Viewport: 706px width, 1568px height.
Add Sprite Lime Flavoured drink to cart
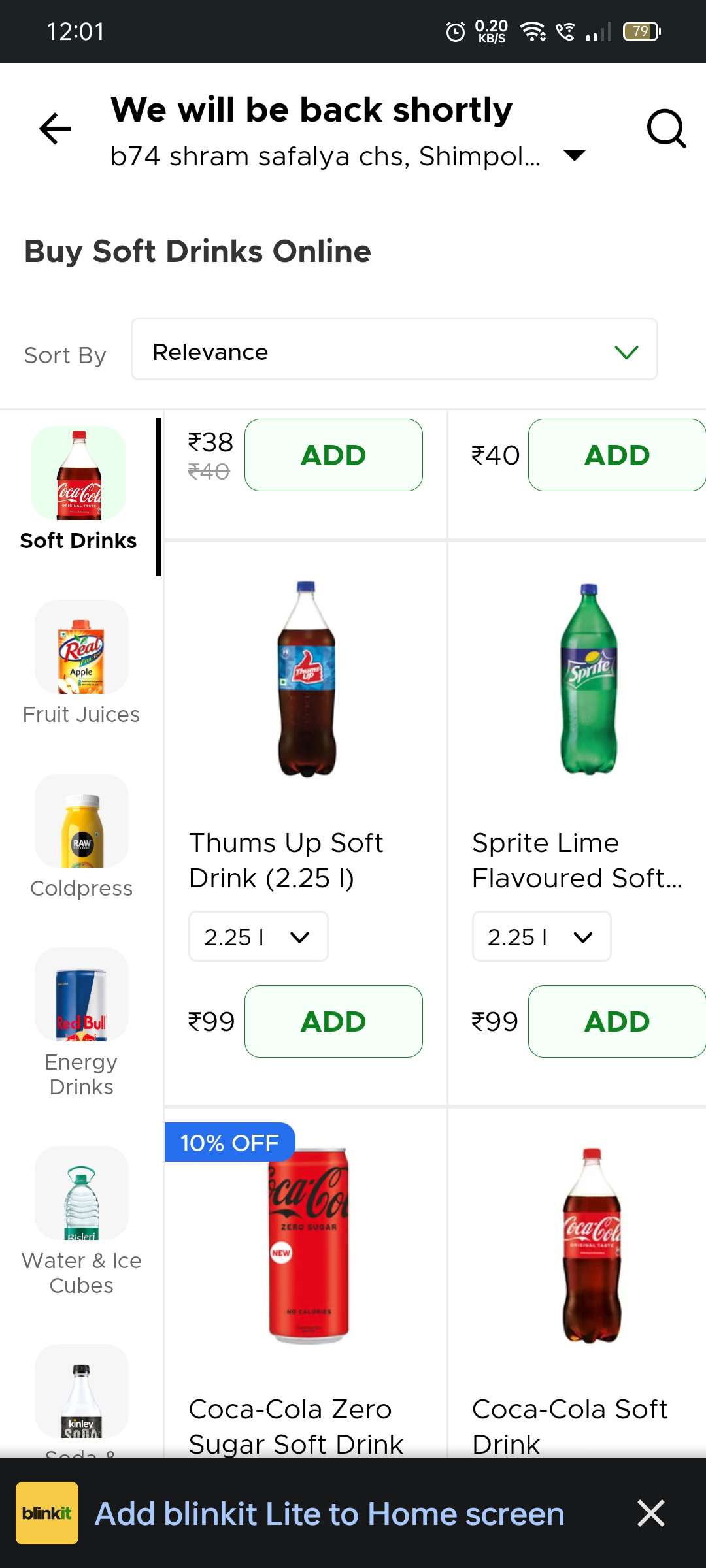point(616,1021)
